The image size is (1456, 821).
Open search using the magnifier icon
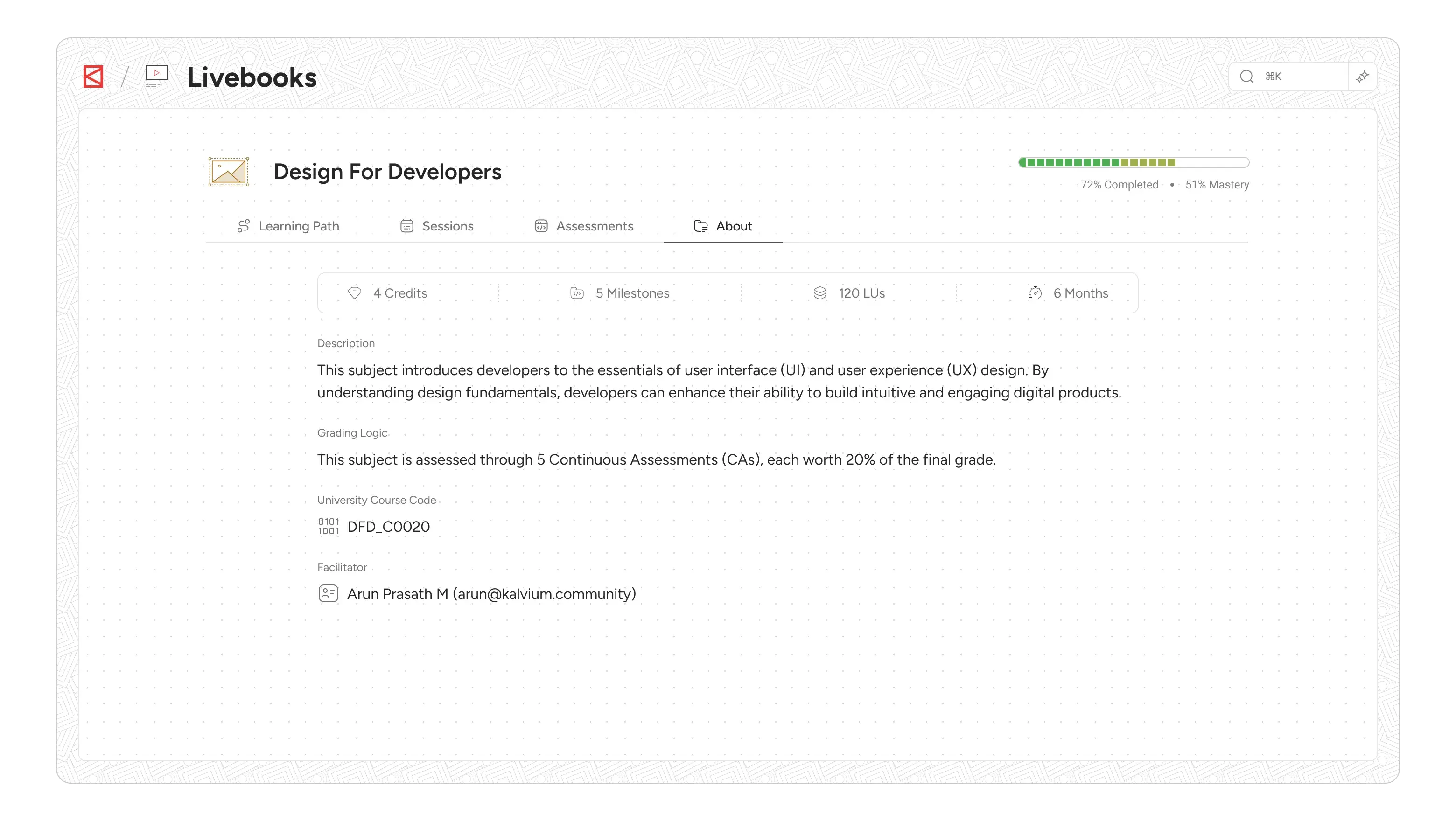pos(1246,77)
